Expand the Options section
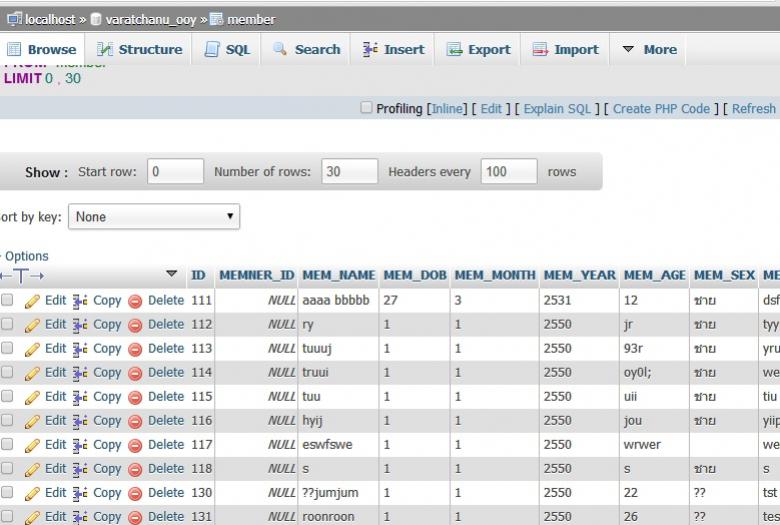Viewport: 780px width, 525px height. point(26,256)
